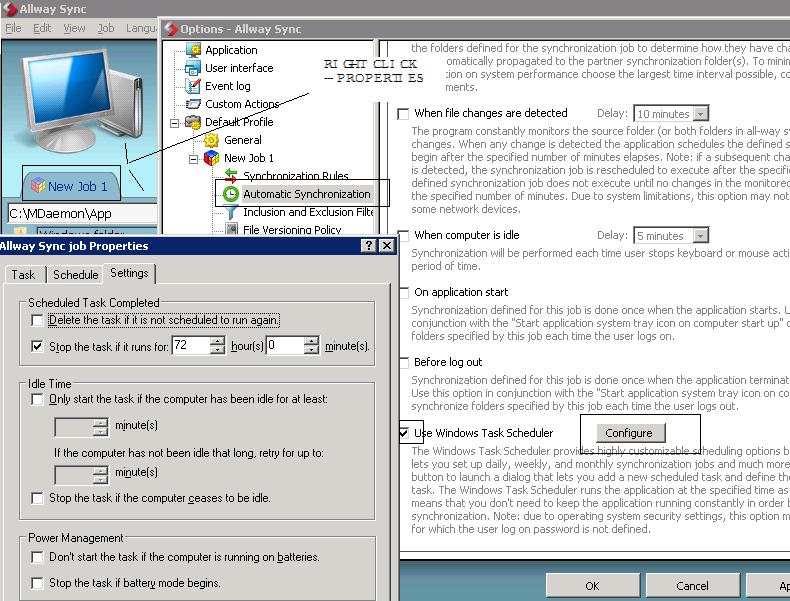This screenshot has width=790, height=601.
Task: Collapse the New Job 1 tree node
Action: click(x=193, y=159)
